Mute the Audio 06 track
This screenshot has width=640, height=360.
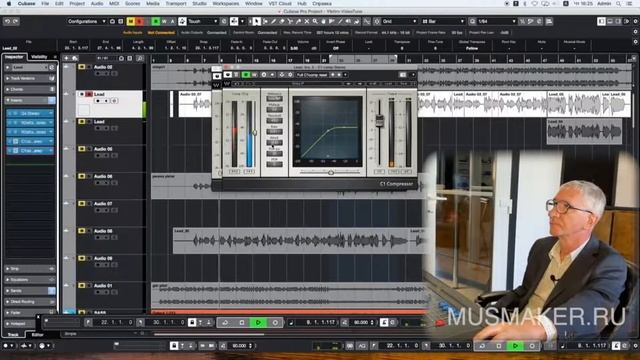tap(82, 176)
